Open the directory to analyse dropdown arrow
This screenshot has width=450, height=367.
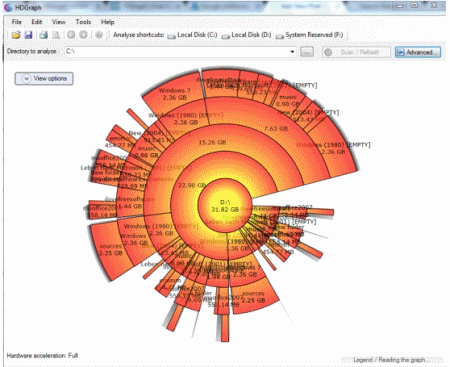pyautogui.click(x=292, y=52)
